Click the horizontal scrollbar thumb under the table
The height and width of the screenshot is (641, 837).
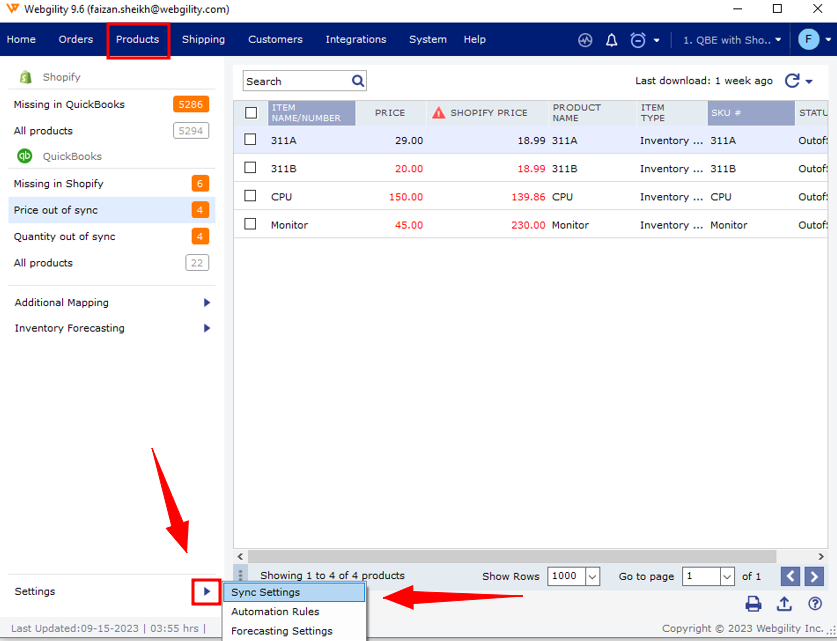coord(511,556)
